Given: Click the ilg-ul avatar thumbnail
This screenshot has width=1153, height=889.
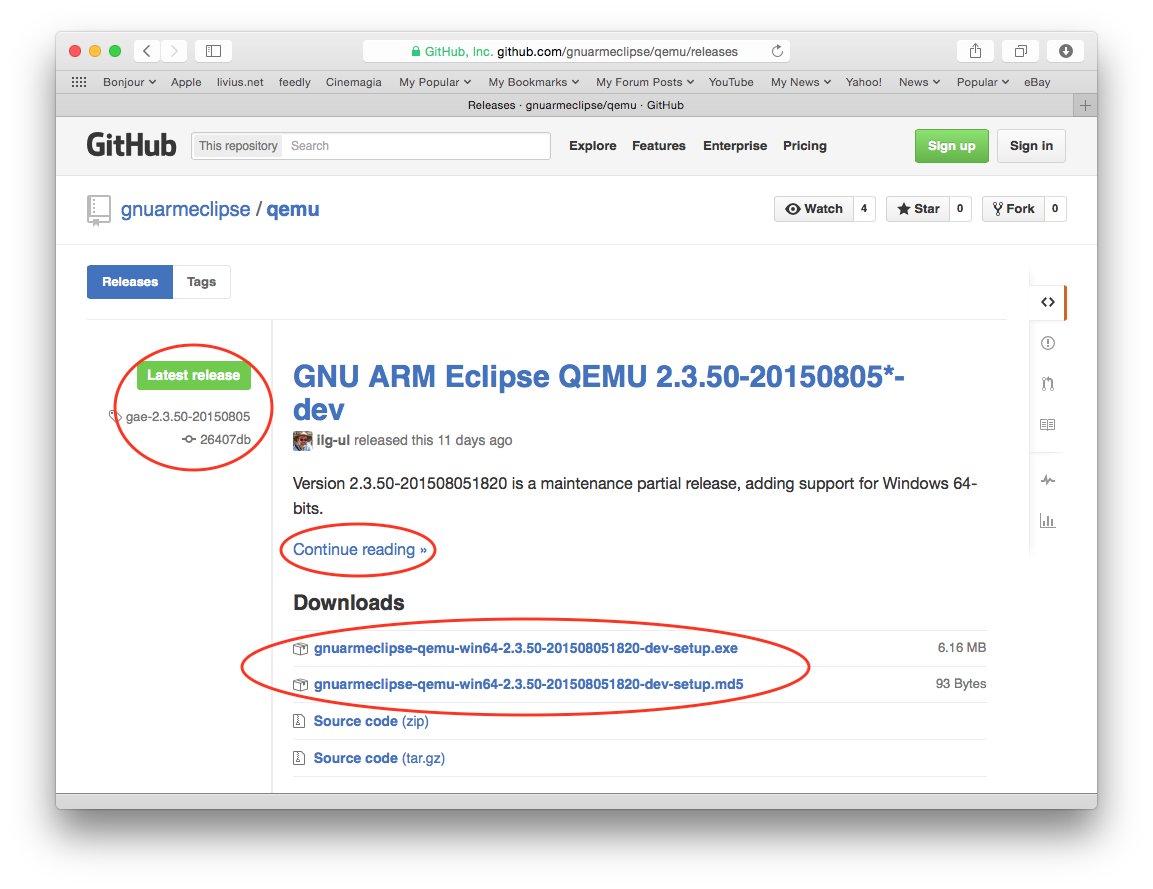Looking at the screenshot, I should click(x=302, y=440).
